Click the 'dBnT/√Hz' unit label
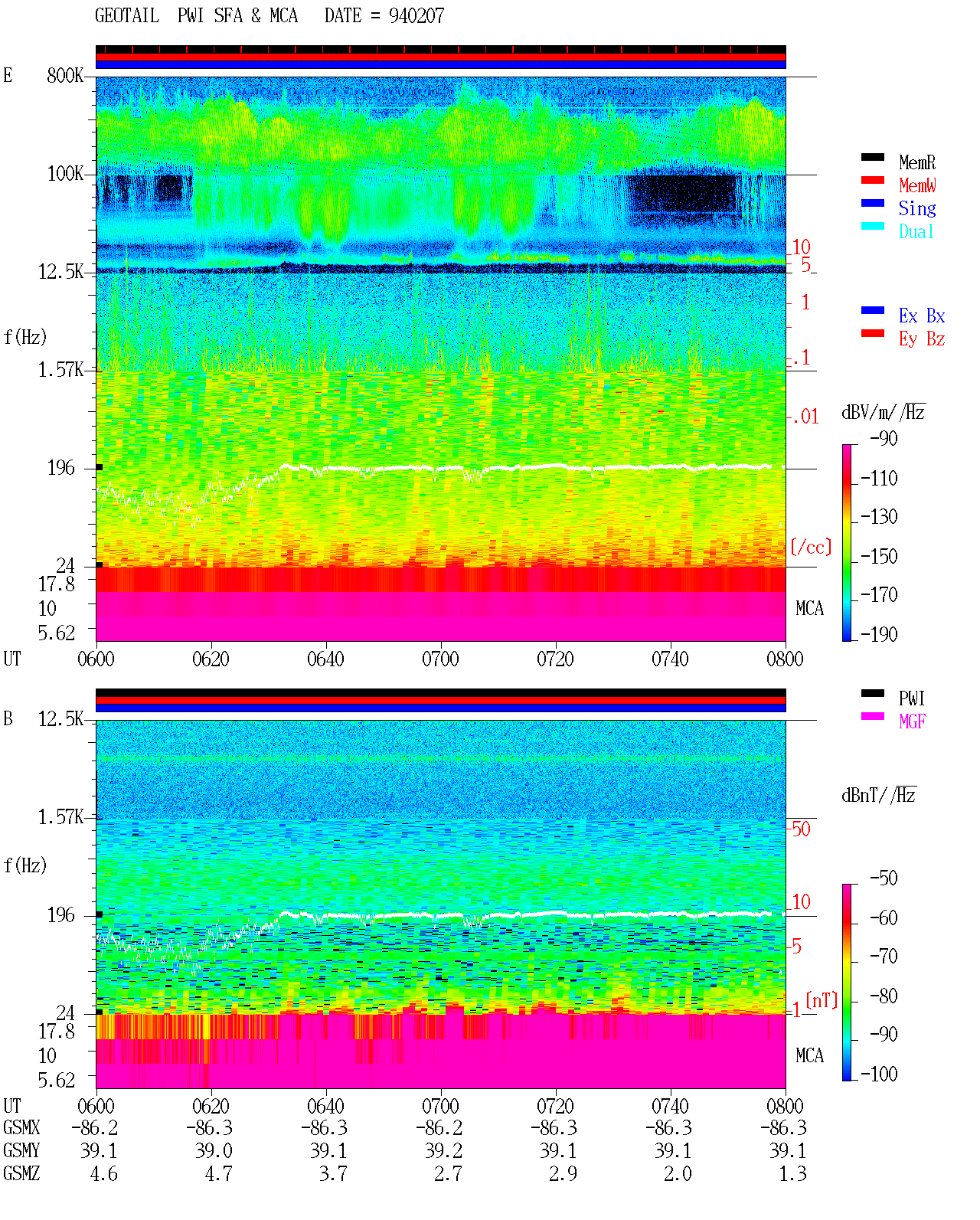The width and height of the screenshot is (980, 1220). tap(879, 795)
